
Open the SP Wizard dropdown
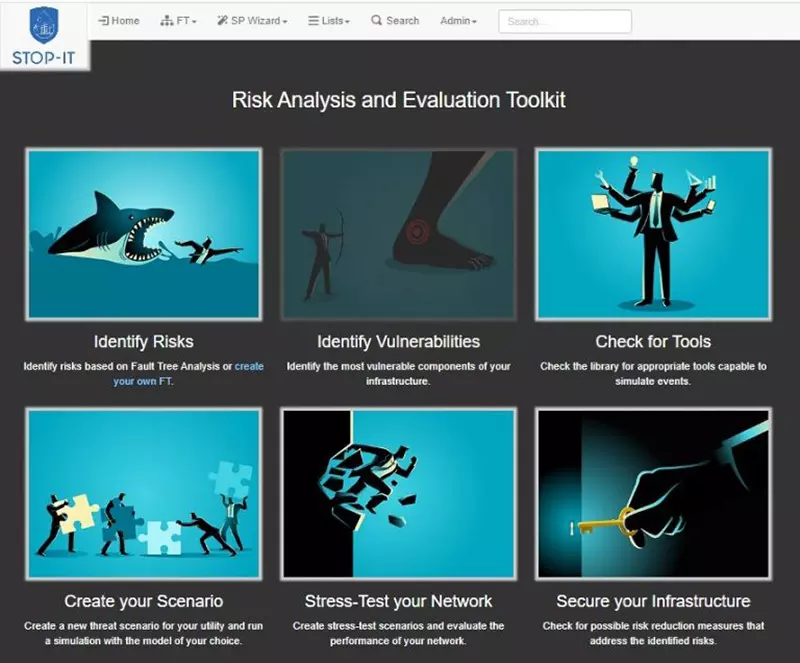252,20
